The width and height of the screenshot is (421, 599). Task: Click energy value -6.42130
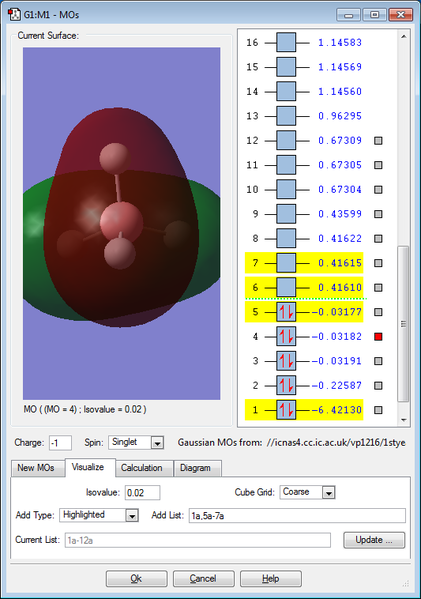336,410
